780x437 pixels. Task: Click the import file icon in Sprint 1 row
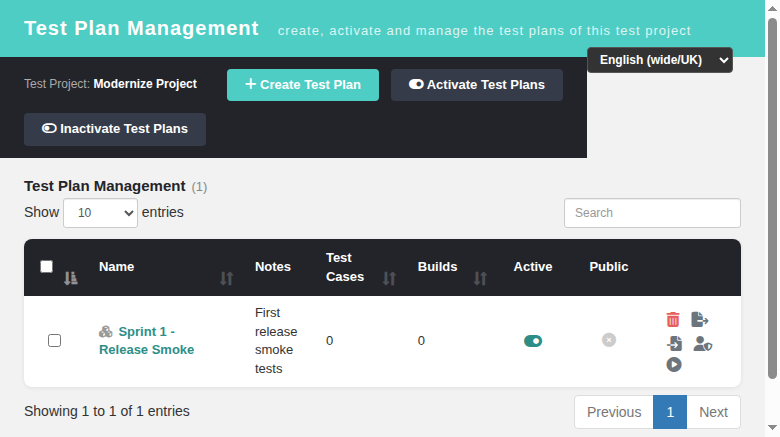[674, 343]
